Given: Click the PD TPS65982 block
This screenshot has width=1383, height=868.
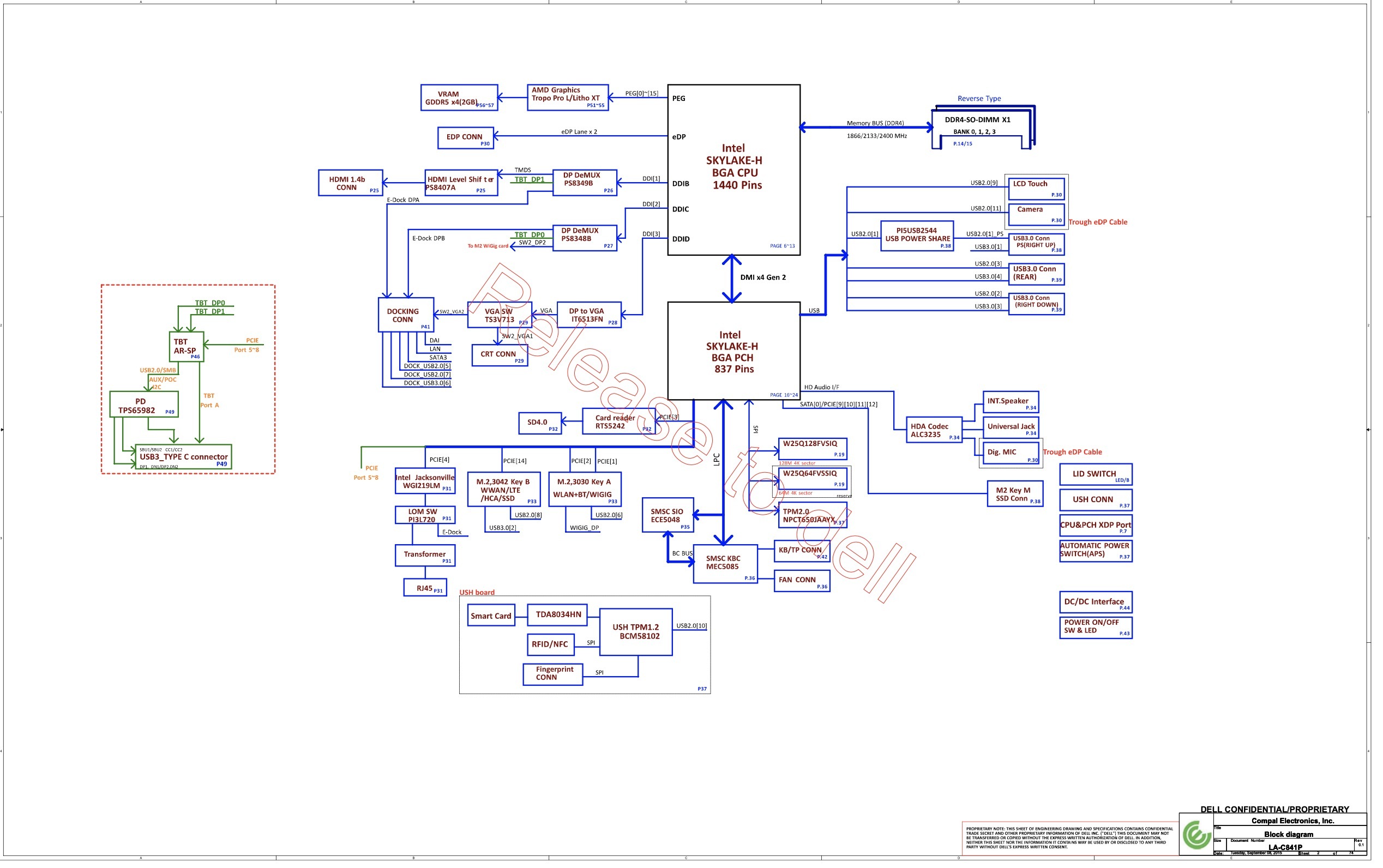Looking at the screenshot, I should [x=144, y=405].
